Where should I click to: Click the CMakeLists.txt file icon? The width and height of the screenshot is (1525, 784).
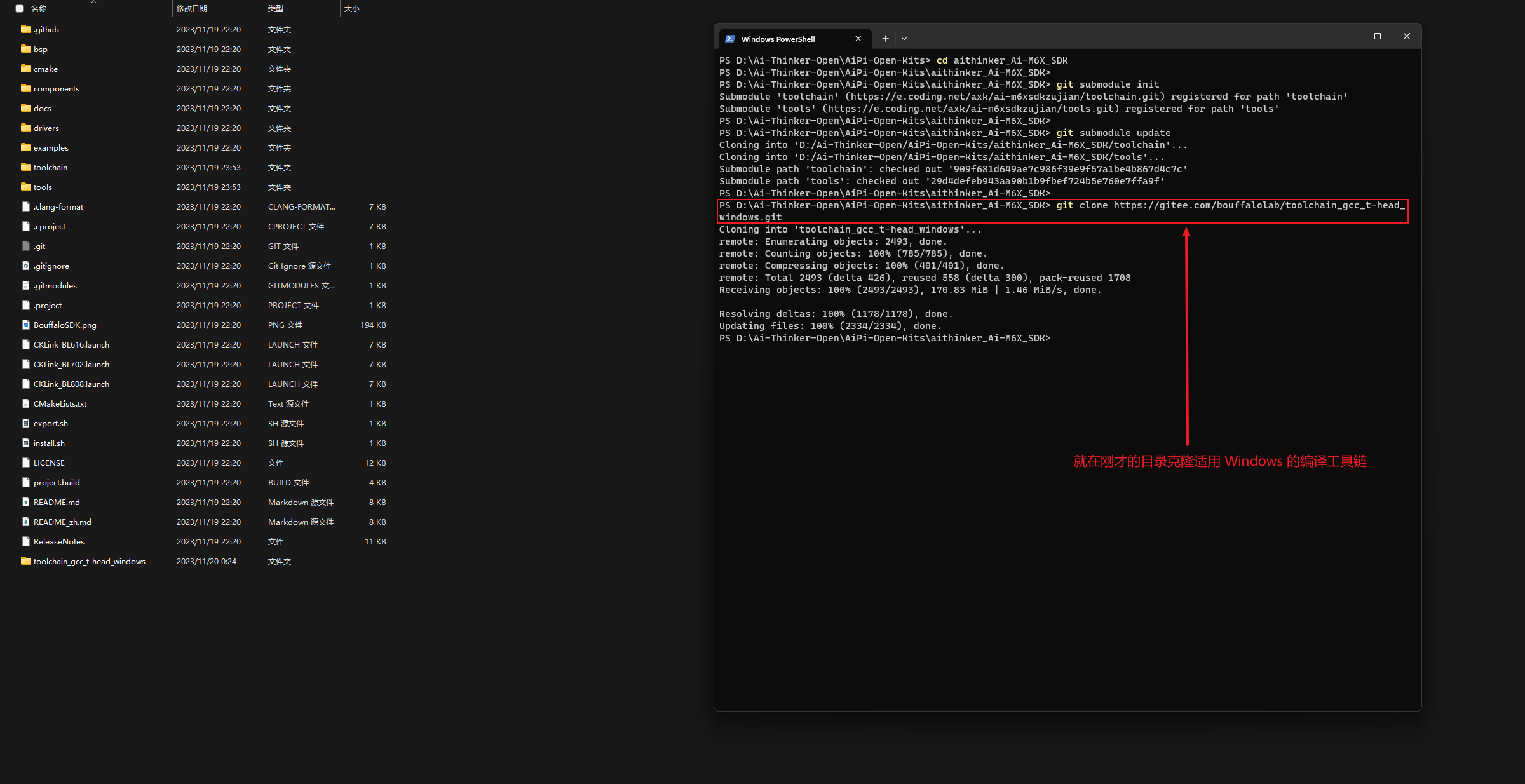point(25,403)
